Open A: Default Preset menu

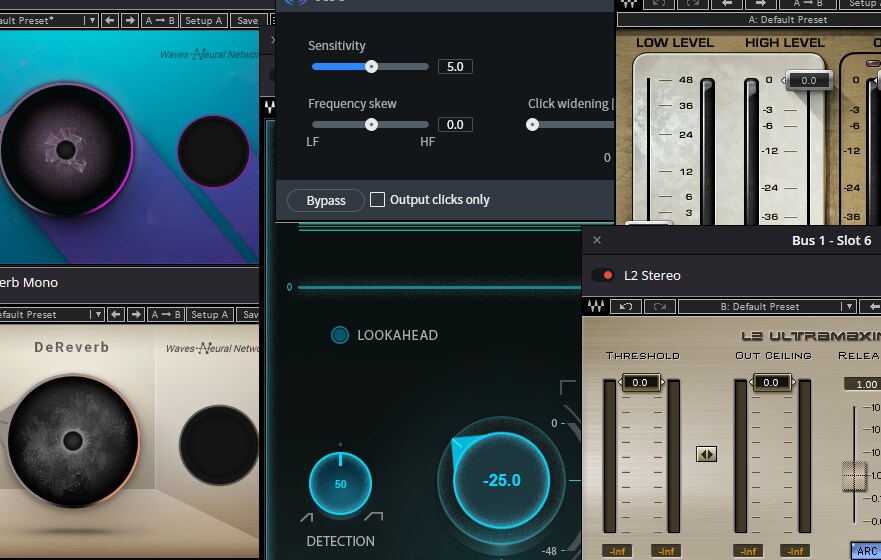[x=749, y=20]
